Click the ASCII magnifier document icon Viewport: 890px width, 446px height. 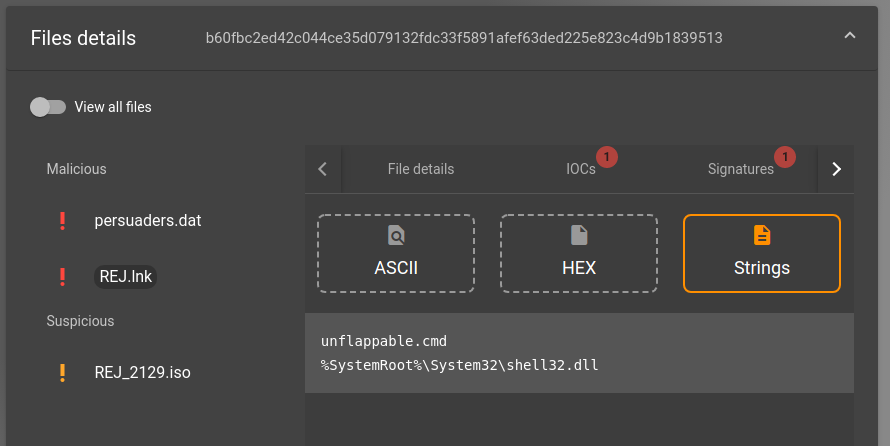point(396,235)
